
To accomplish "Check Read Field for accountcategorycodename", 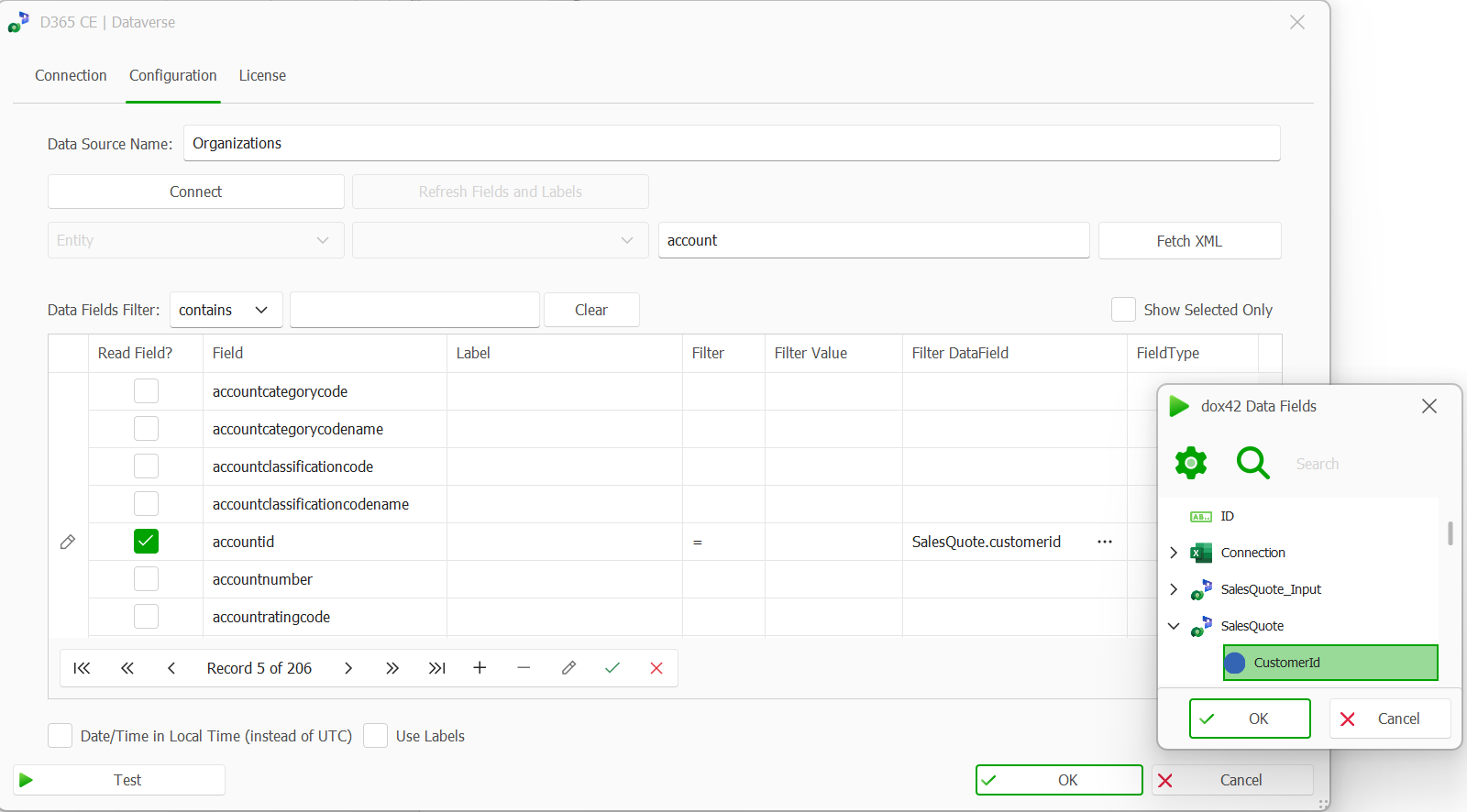I will click(x=146, y=429).
